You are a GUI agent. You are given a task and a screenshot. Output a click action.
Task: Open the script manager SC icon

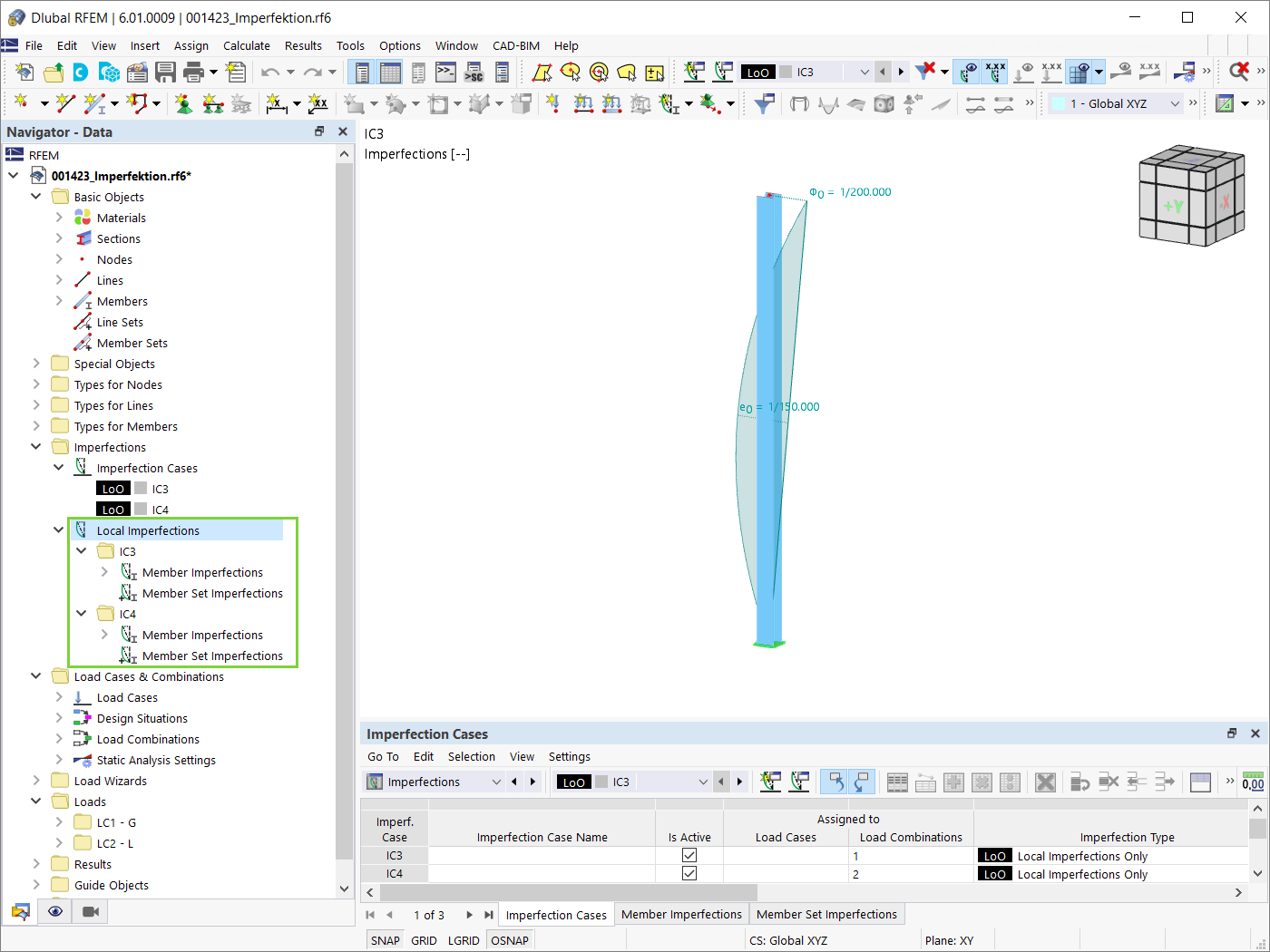coord(474,72)
